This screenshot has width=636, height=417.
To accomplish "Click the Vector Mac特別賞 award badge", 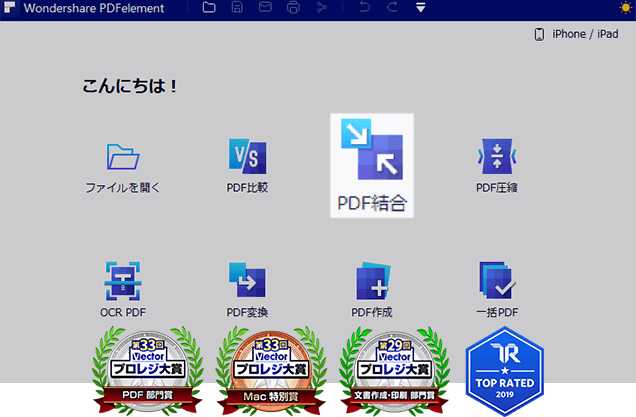I will 271,371.
